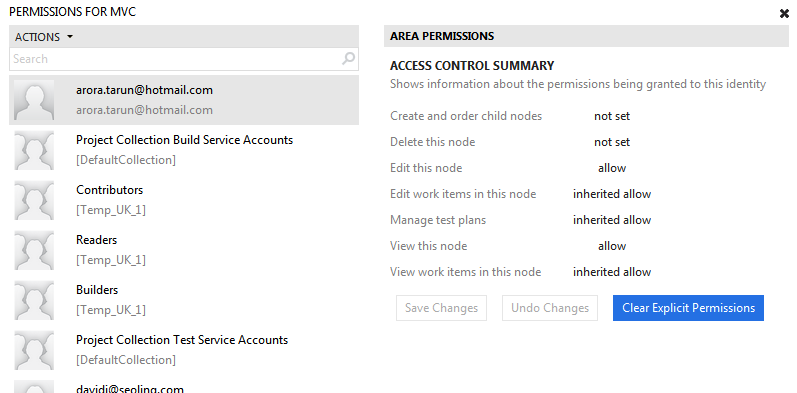Click the 'View this node' label
This screenshot has width=797, height=393.
click(428, 246)
